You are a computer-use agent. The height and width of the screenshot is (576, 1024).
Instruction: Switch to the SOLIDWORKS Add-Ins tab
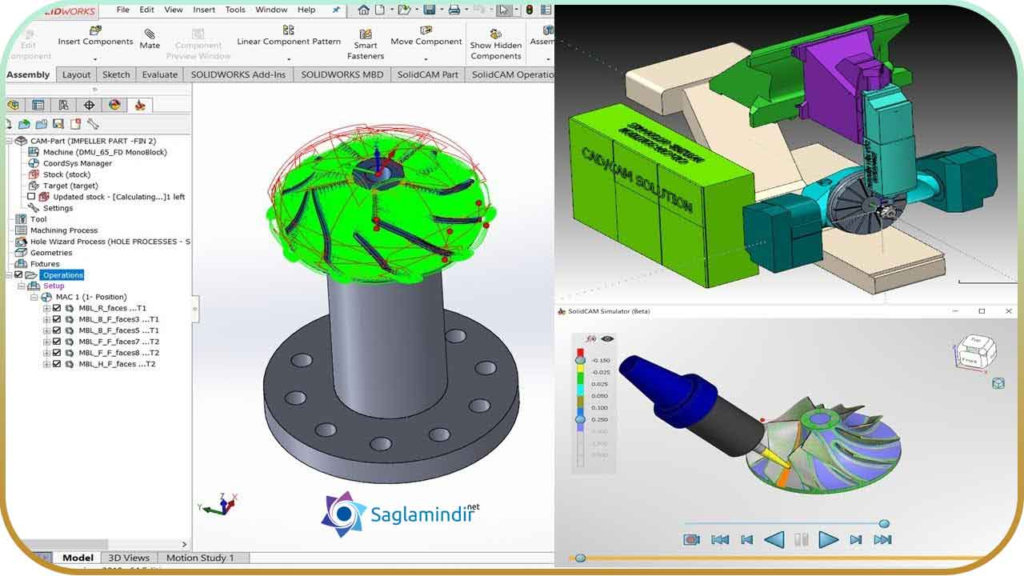tap(238, 74)
